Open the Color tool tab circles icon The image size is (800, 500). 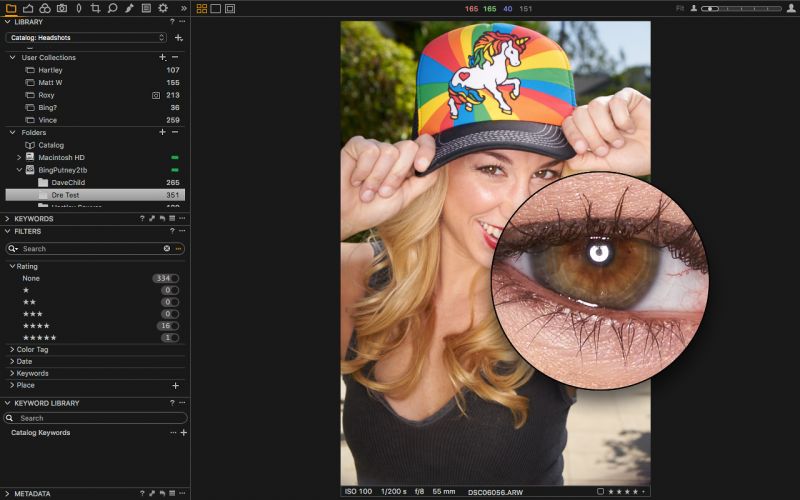[x=45, y=8]
